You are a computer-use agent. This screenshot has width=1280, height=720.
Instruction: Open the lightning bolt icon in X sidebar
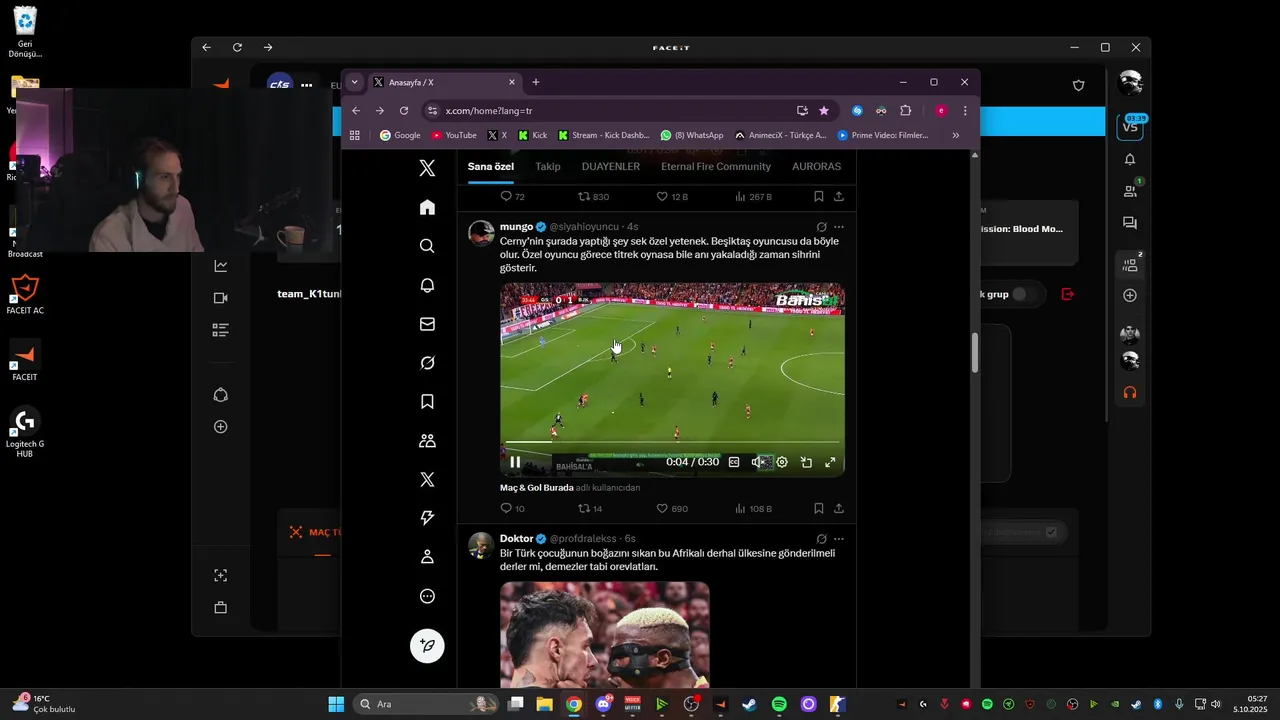(x=427, y=518)
